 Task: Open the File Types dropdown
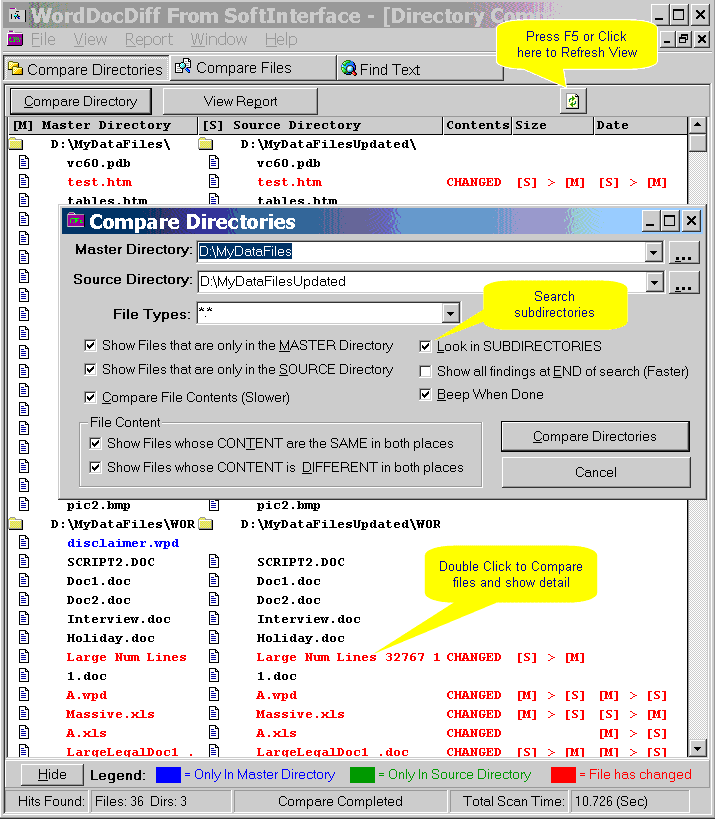449,314
